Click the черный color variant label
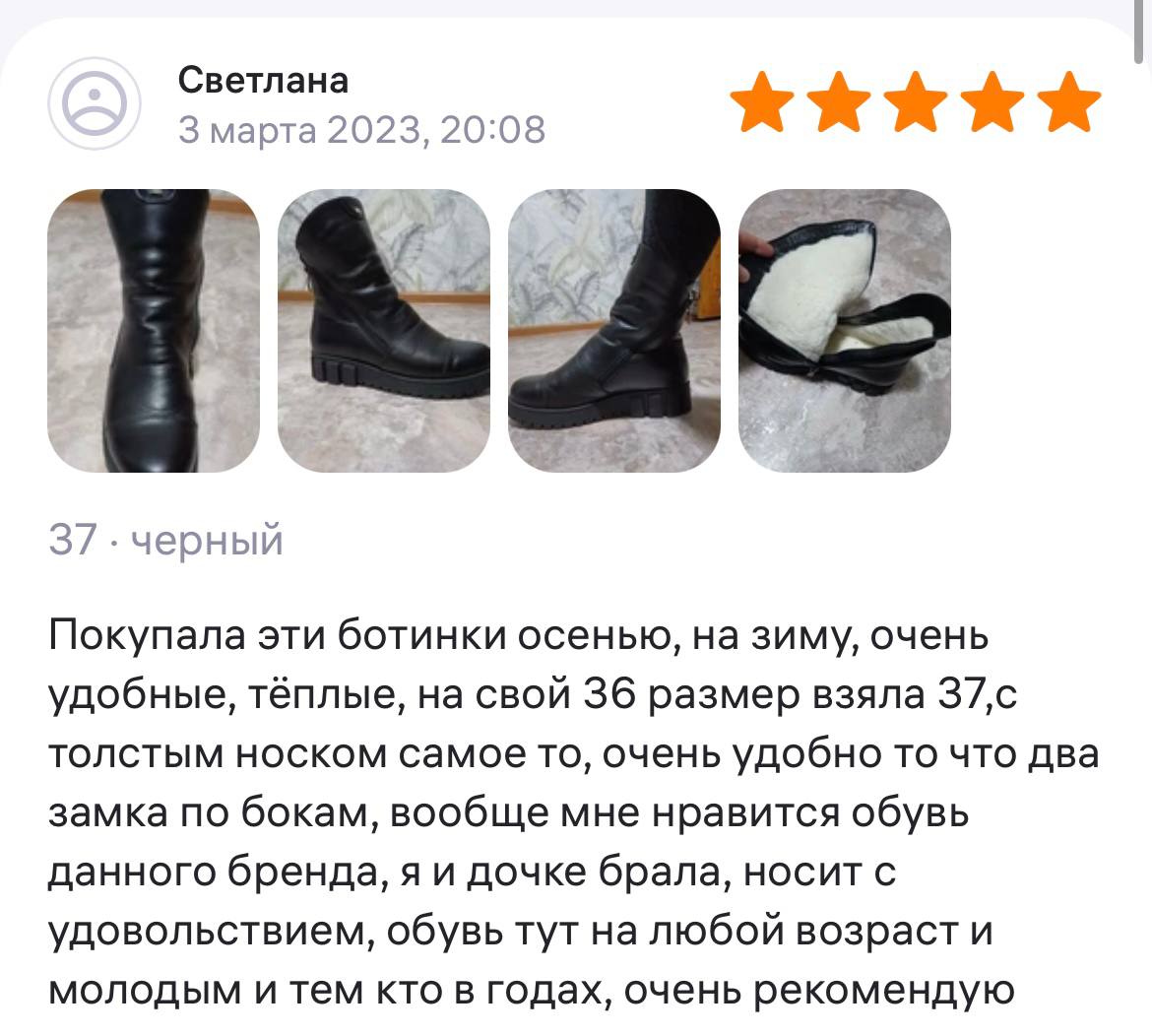 point(207,542)
